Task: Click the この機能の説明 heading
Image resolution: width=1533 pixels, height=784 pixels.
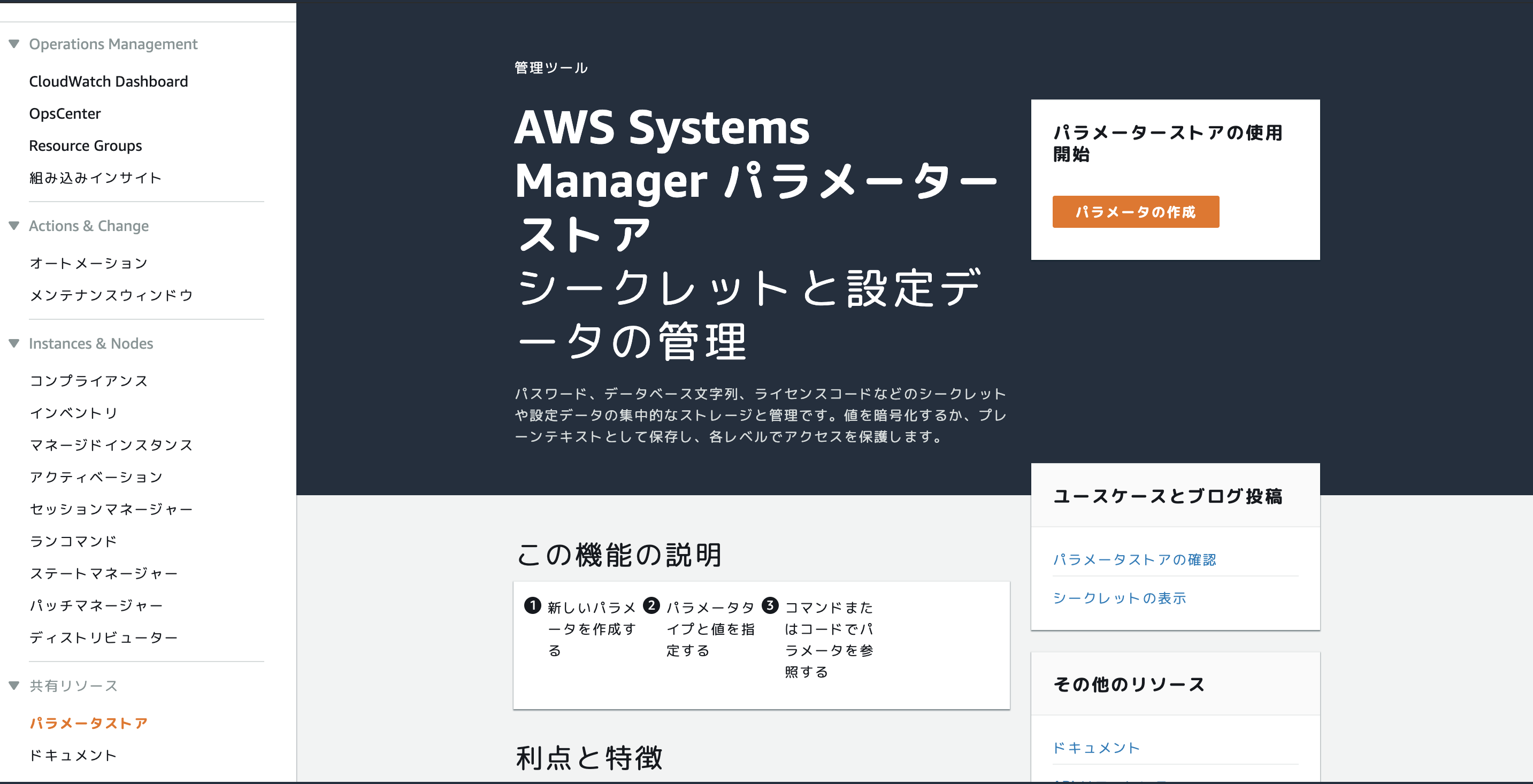Action: pos(619,555)
